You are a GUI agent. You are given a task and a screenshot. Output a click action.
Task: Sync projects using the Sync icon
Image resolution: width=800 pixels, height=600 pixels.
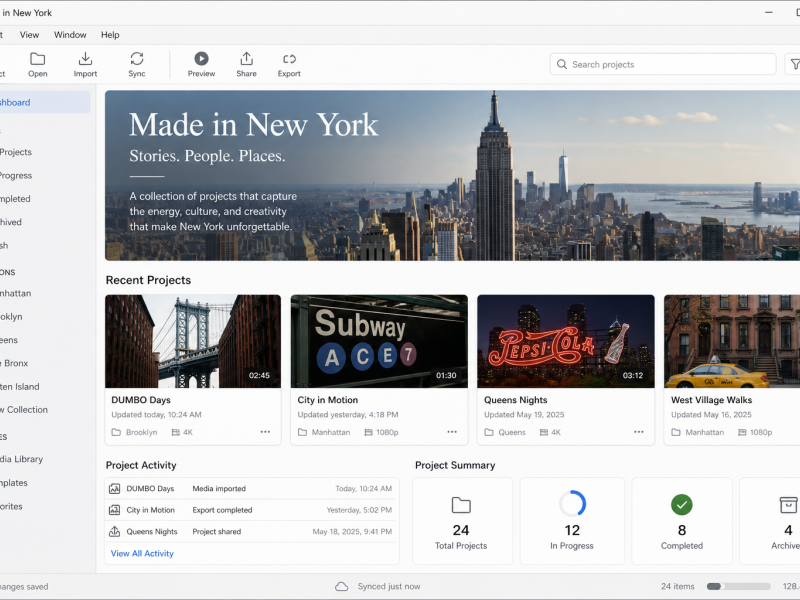coord(137,59)
